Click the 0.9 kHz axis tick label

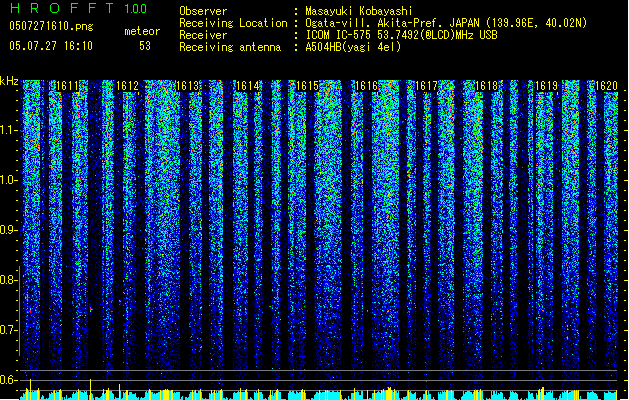(x=8, y=230)
